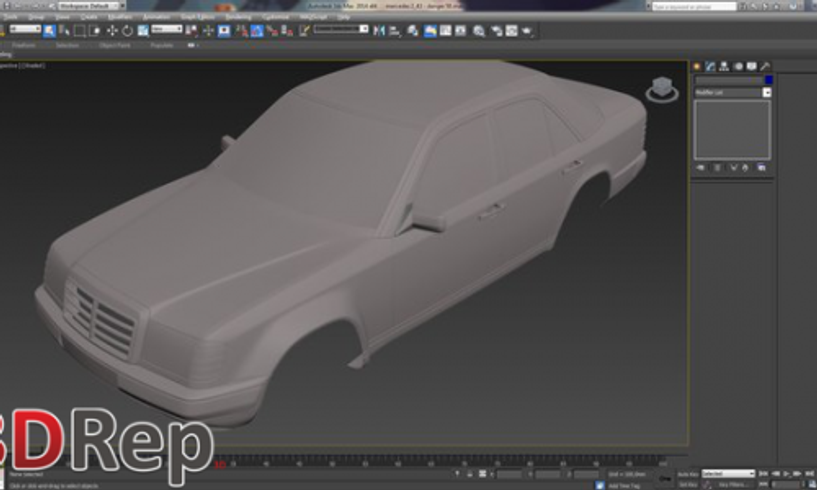Viewport: 817px width, 490px height.
Task: Open the Utilities hammer icon panel
Action: [x=764, y=66]
